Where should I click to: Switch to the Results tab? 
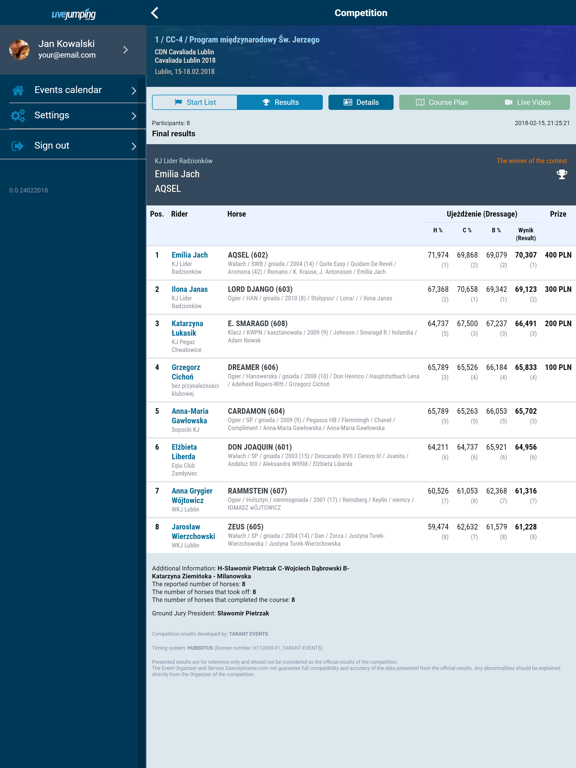(280, 102)
